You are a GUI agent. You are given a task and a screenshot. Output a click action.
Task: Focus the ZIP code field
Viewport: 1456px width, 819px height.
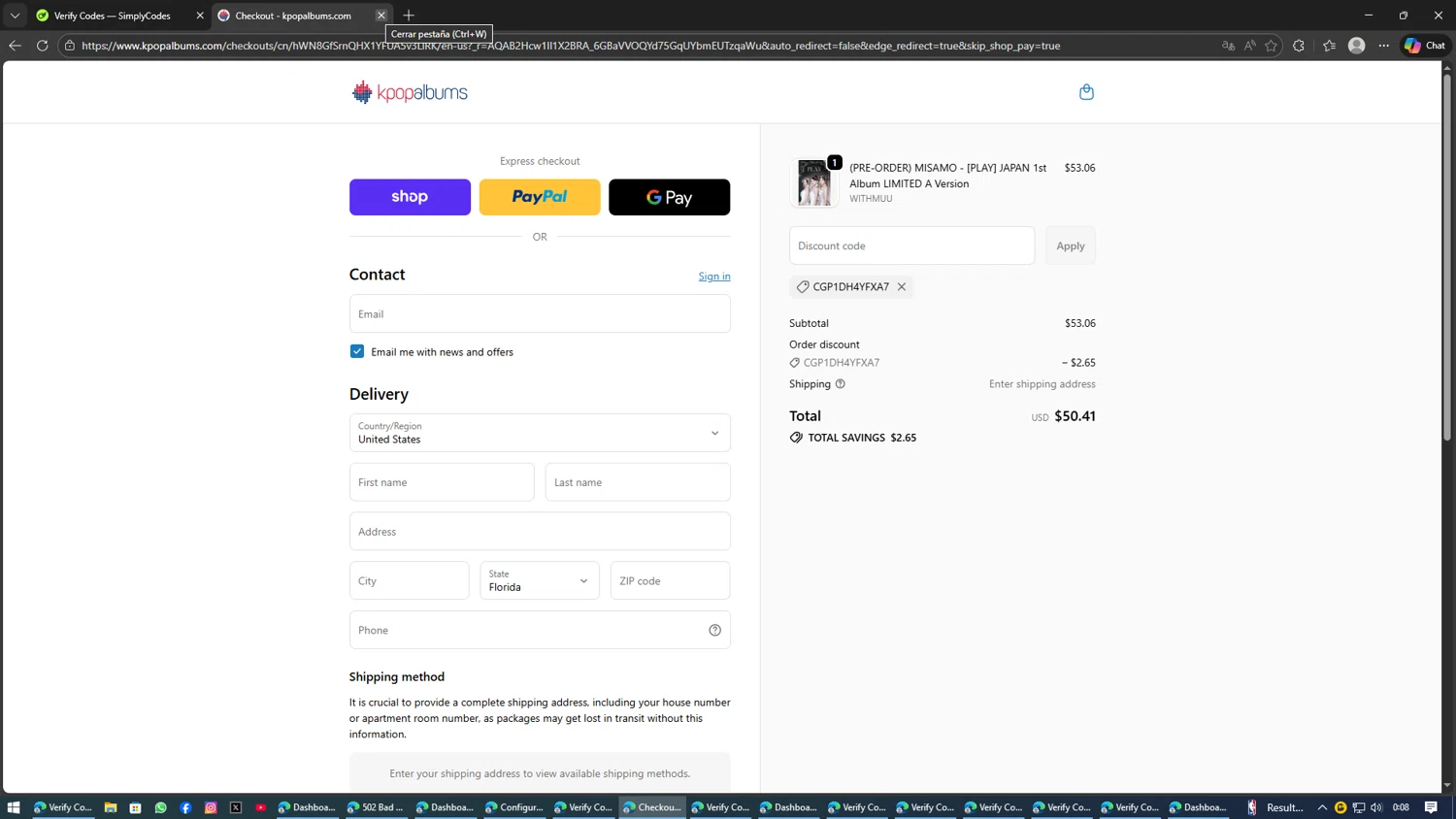pyautogui.click(x=670, y=580)
